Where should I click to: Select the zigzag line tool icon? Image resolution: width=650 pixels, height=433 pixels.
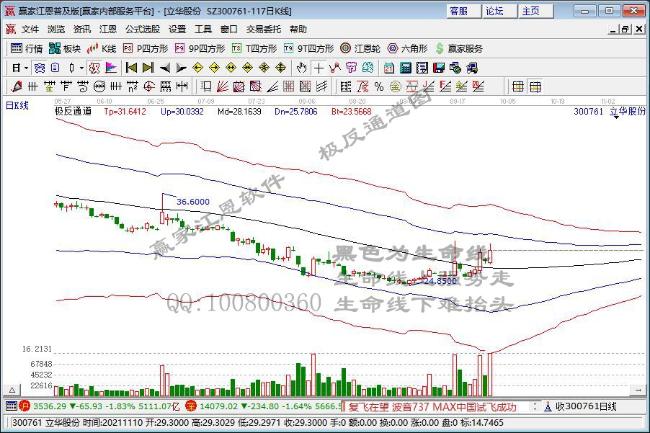point(335,68)
